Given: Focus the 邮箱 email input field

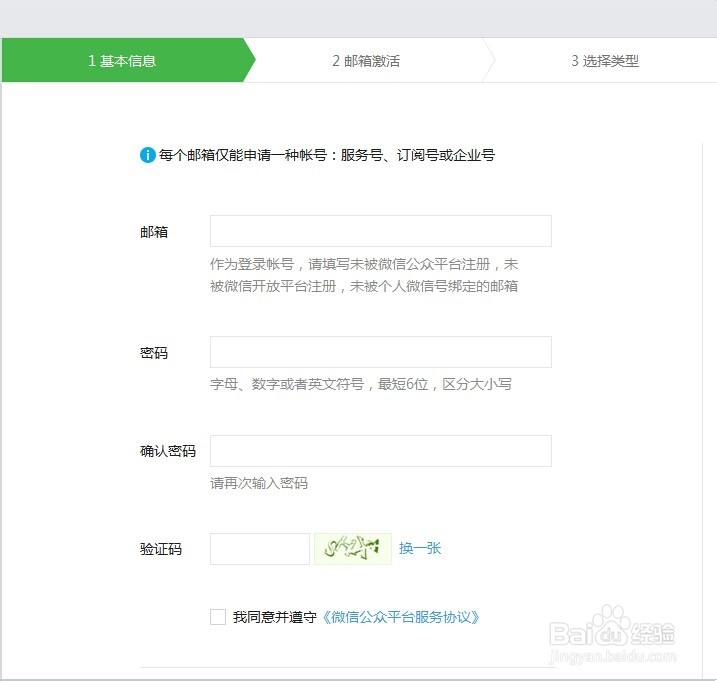Looking at the screenshot, I should [x=380, y=231].
